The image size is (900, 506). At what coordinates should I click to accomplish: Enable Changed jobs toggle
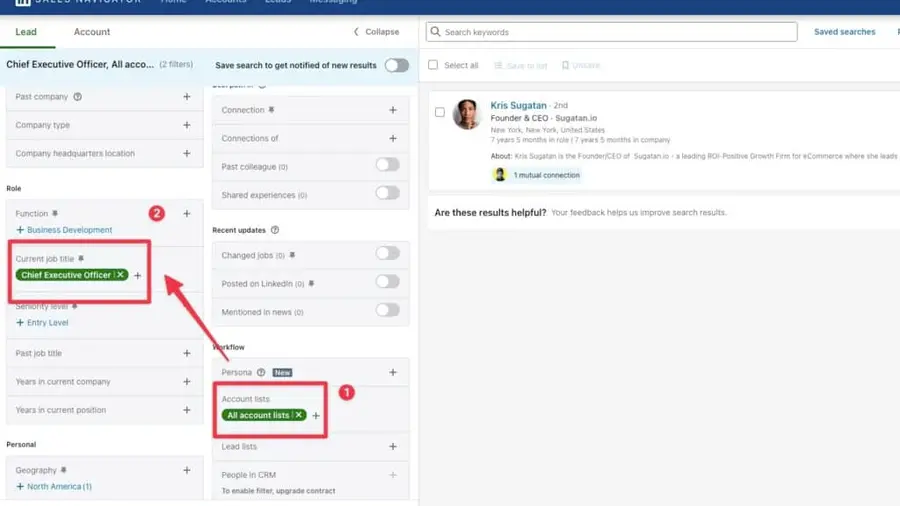pyautogui.click(x=387, y=254)
